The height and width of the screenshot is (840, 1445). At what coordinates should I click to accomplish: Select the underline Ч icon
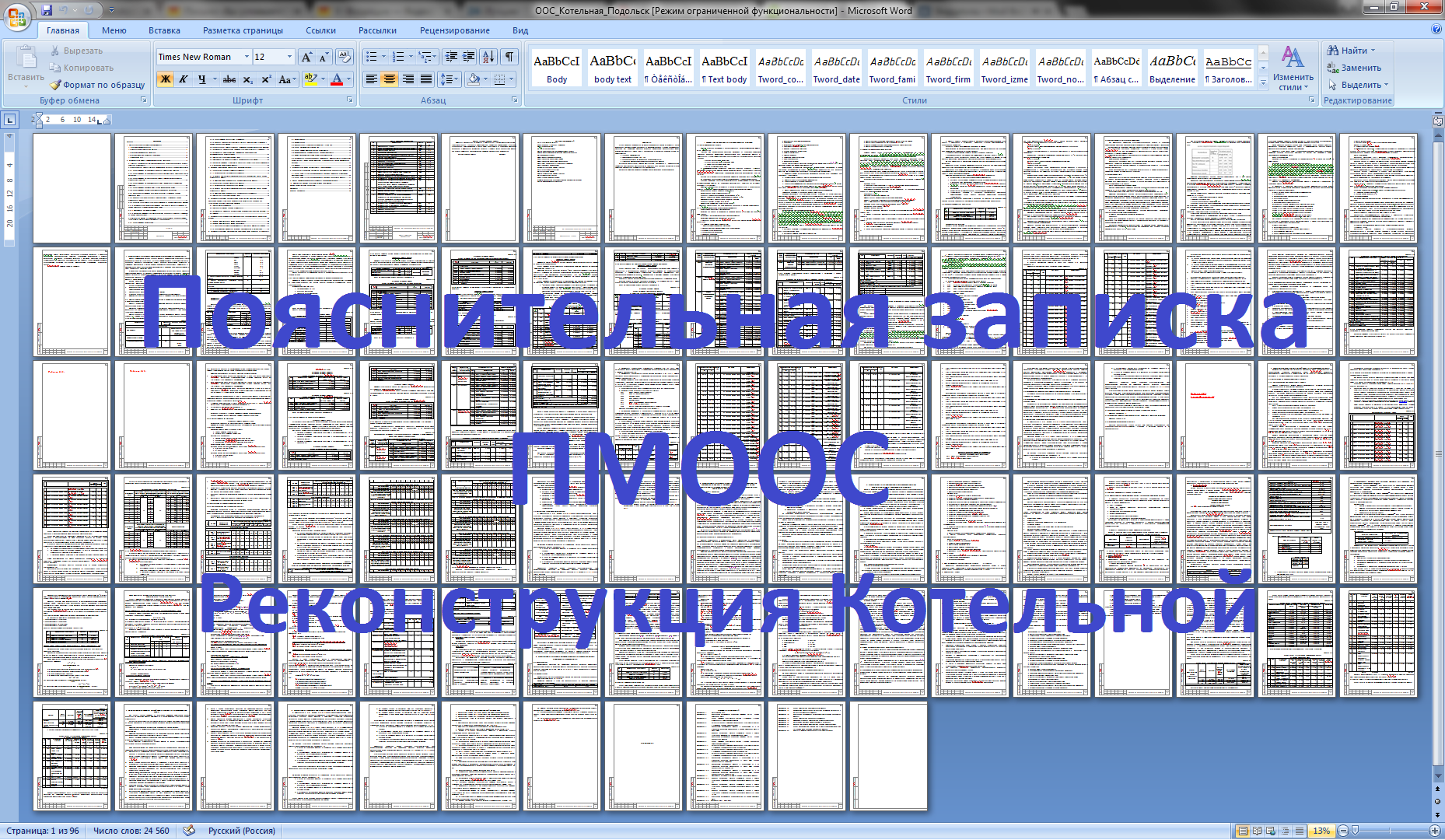(201, 79)
